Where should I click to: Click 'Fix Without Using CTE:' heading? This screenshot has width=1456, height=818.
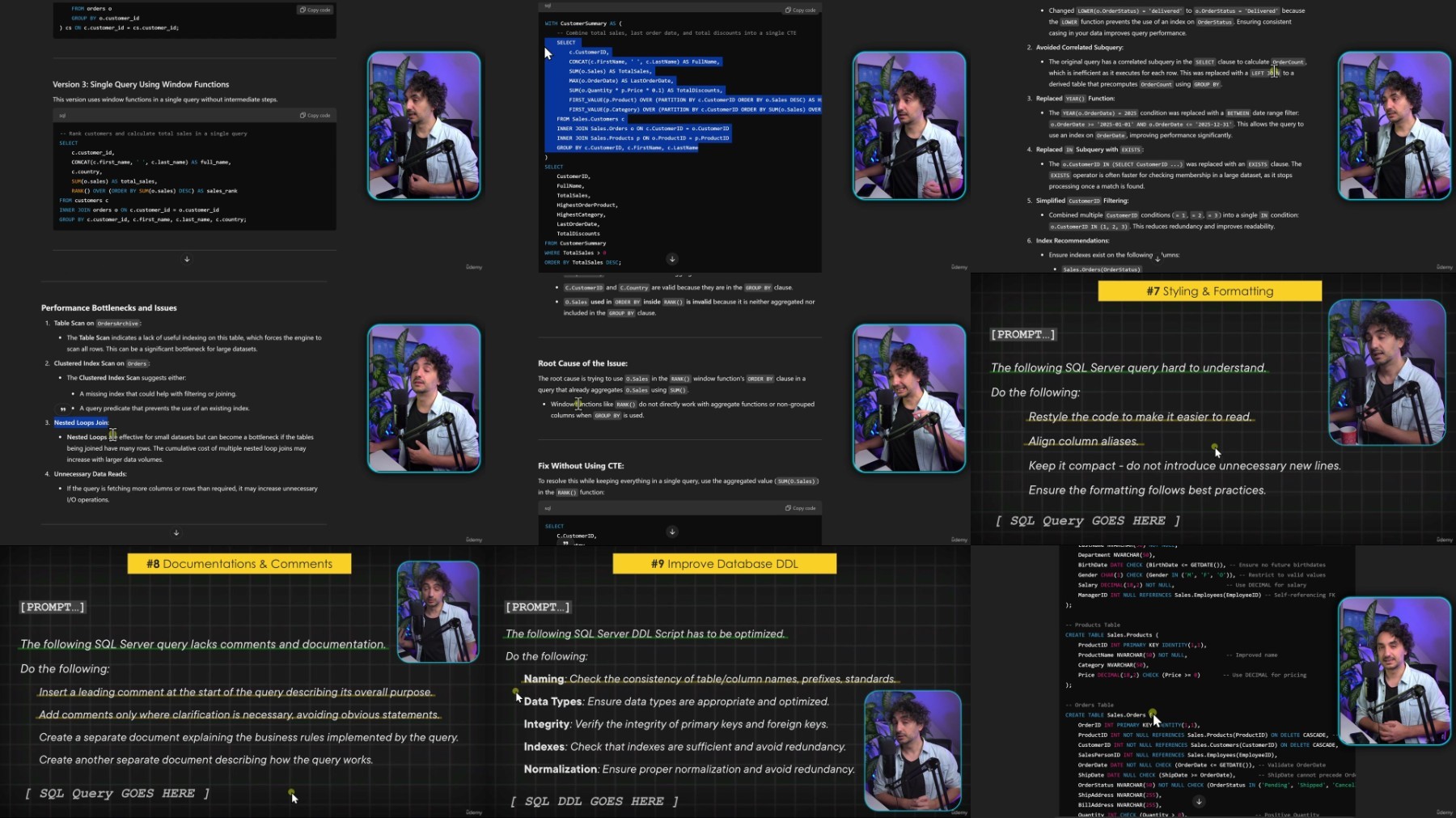coord(581,466)
